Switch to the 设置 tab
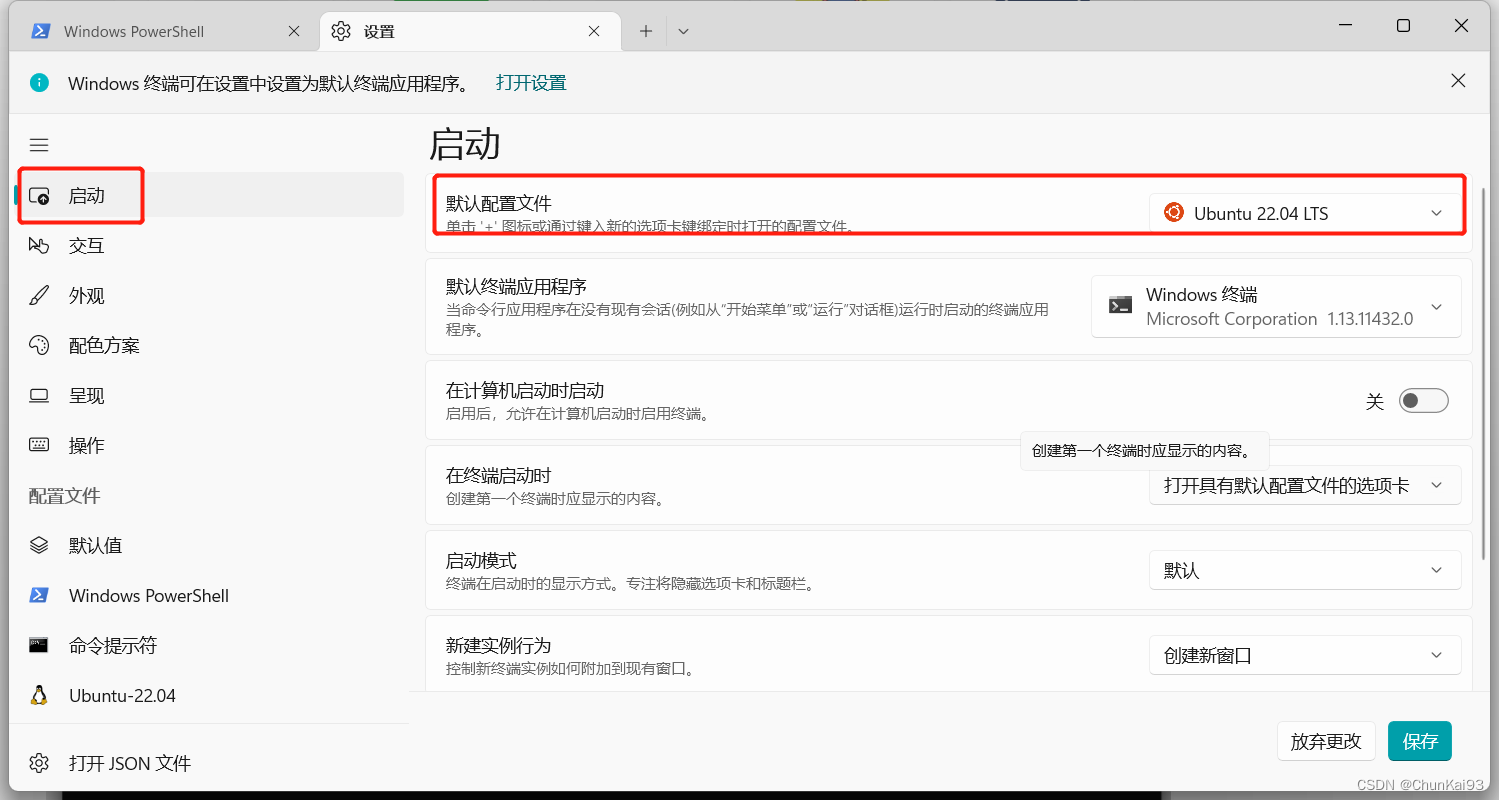Image resolution: width=1499 pixels, height=800 pixels. tap(469, 31)
